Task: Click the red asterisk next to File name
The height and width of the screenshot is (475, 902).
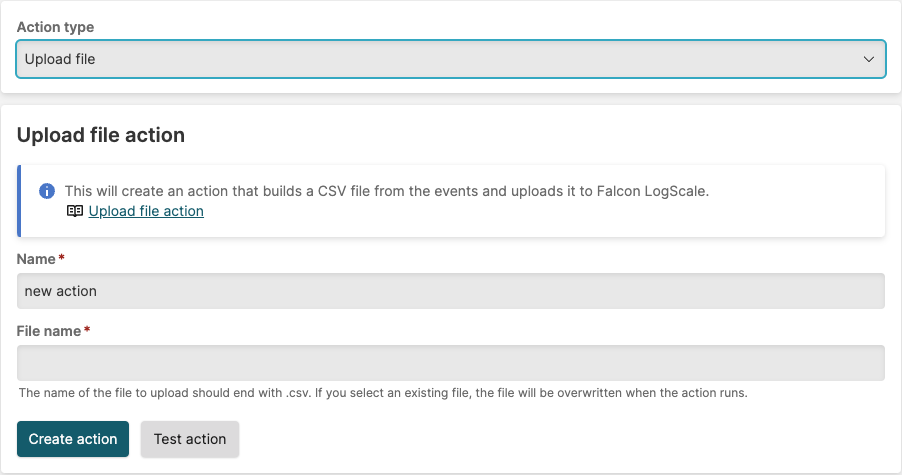Action: [87, 331]
